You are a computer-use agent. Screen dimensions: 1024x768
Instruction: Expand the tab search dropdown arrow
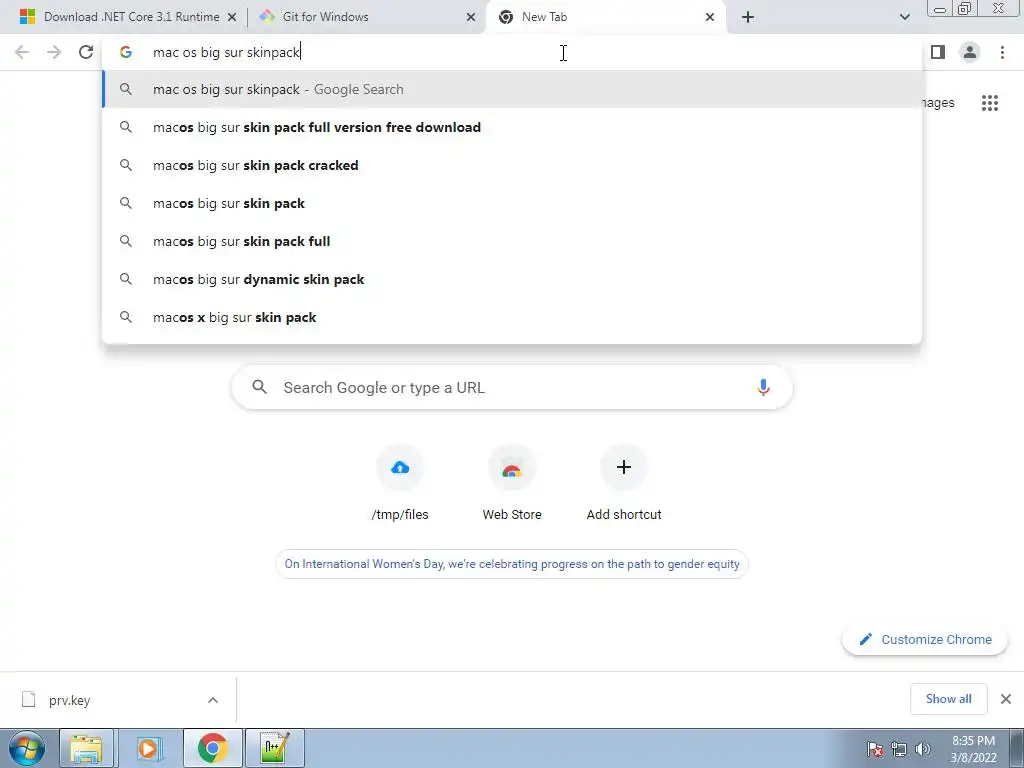coord(904,17)
